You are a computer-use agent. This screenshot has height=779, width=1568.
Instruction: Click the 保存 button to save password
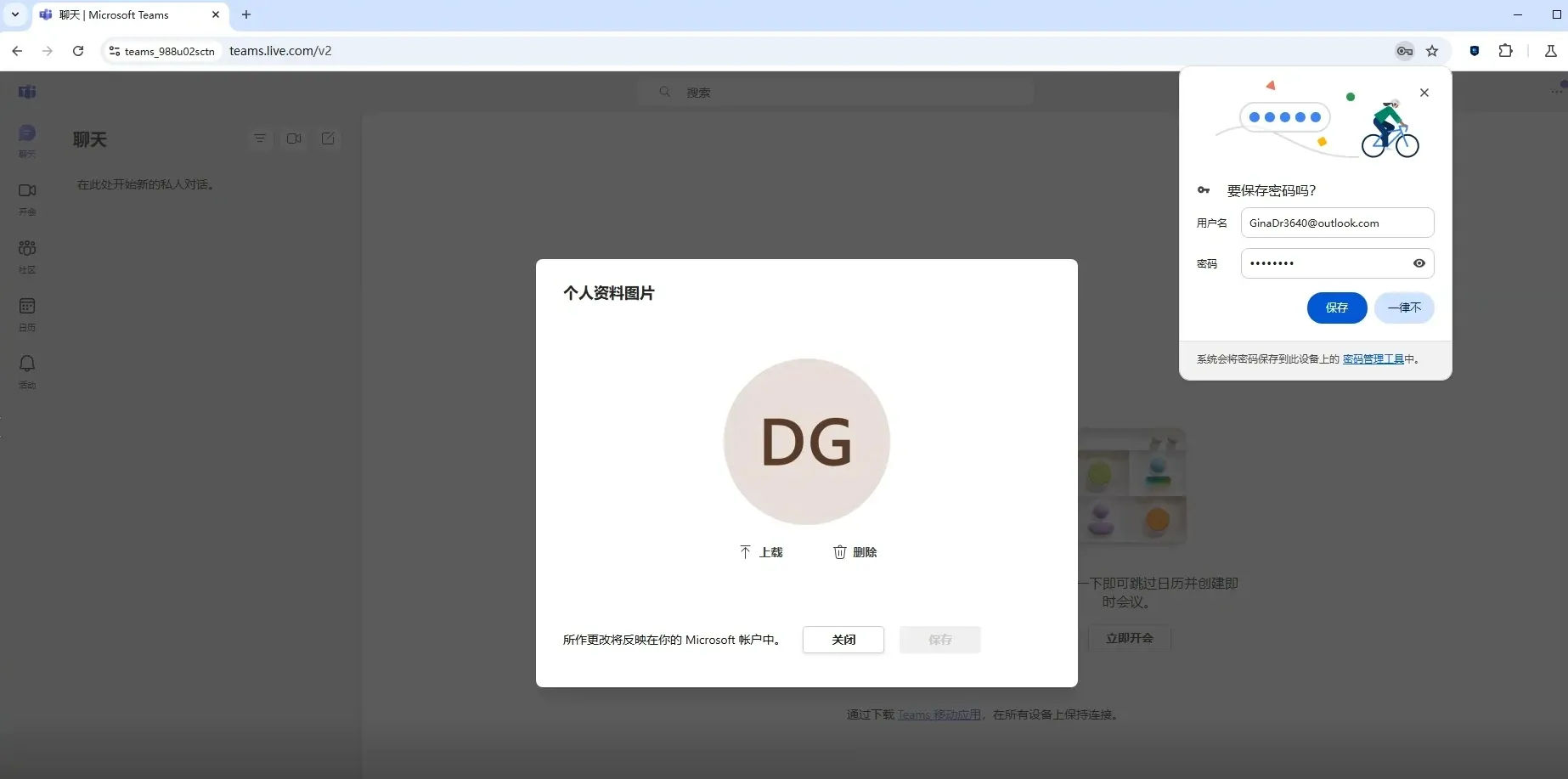pyautogui.click(x=1336, y=308)
